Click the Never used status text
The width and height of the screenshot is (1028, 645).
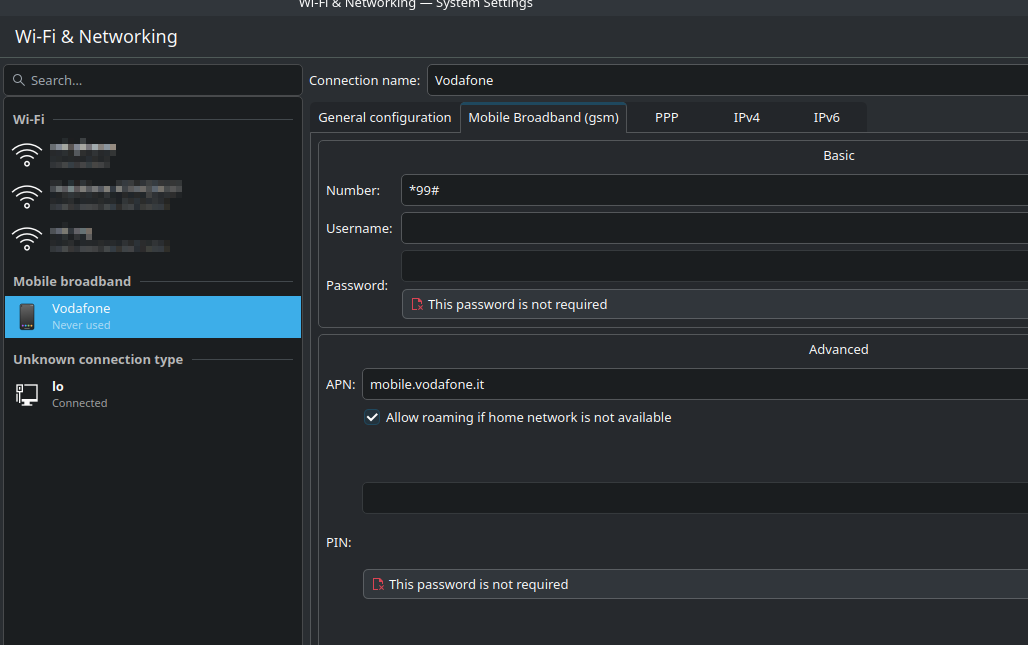pos(81,325)
